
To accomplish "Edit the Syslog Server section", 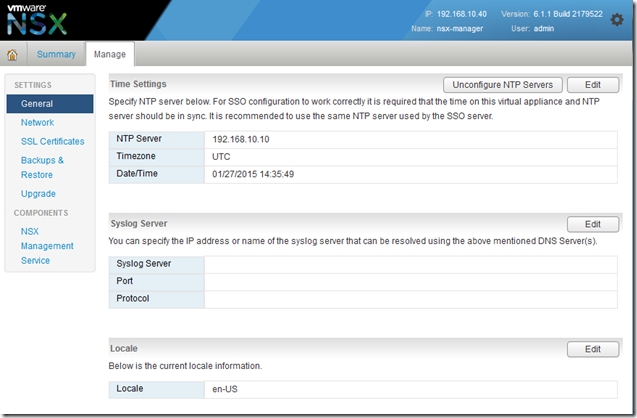I will (x=593, y=224).
